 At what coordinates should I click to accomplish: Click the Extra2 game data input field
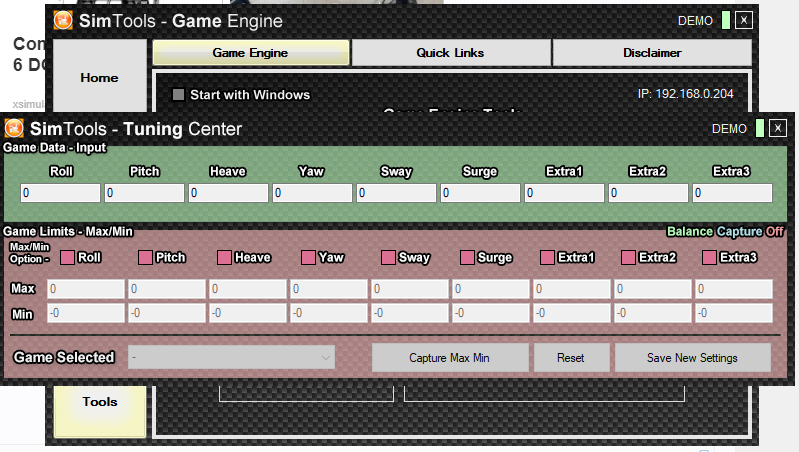pyautogui.click(x=649, y=193)
